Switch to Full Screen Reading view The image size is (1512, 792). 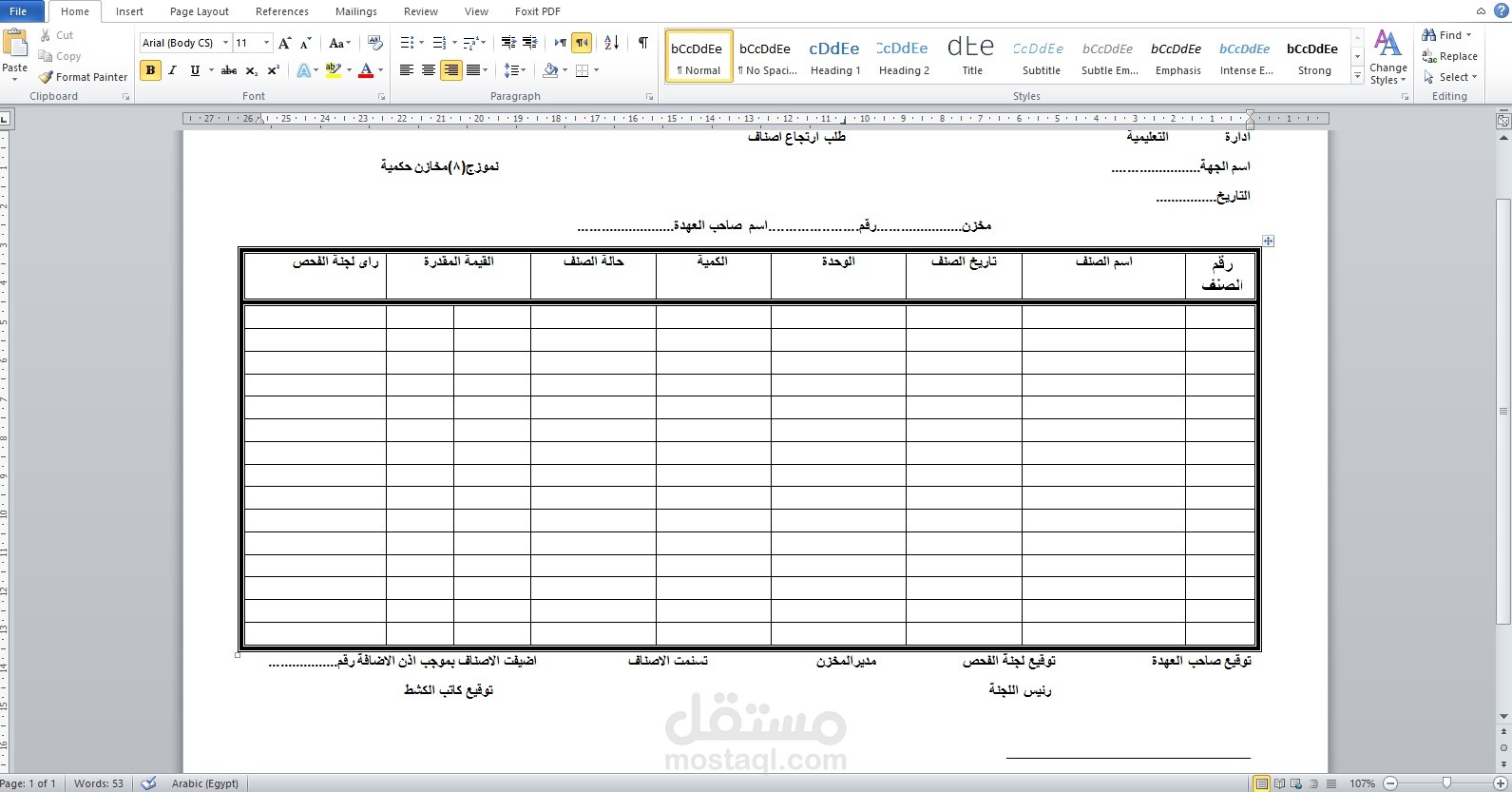(x=1279, y=783)
